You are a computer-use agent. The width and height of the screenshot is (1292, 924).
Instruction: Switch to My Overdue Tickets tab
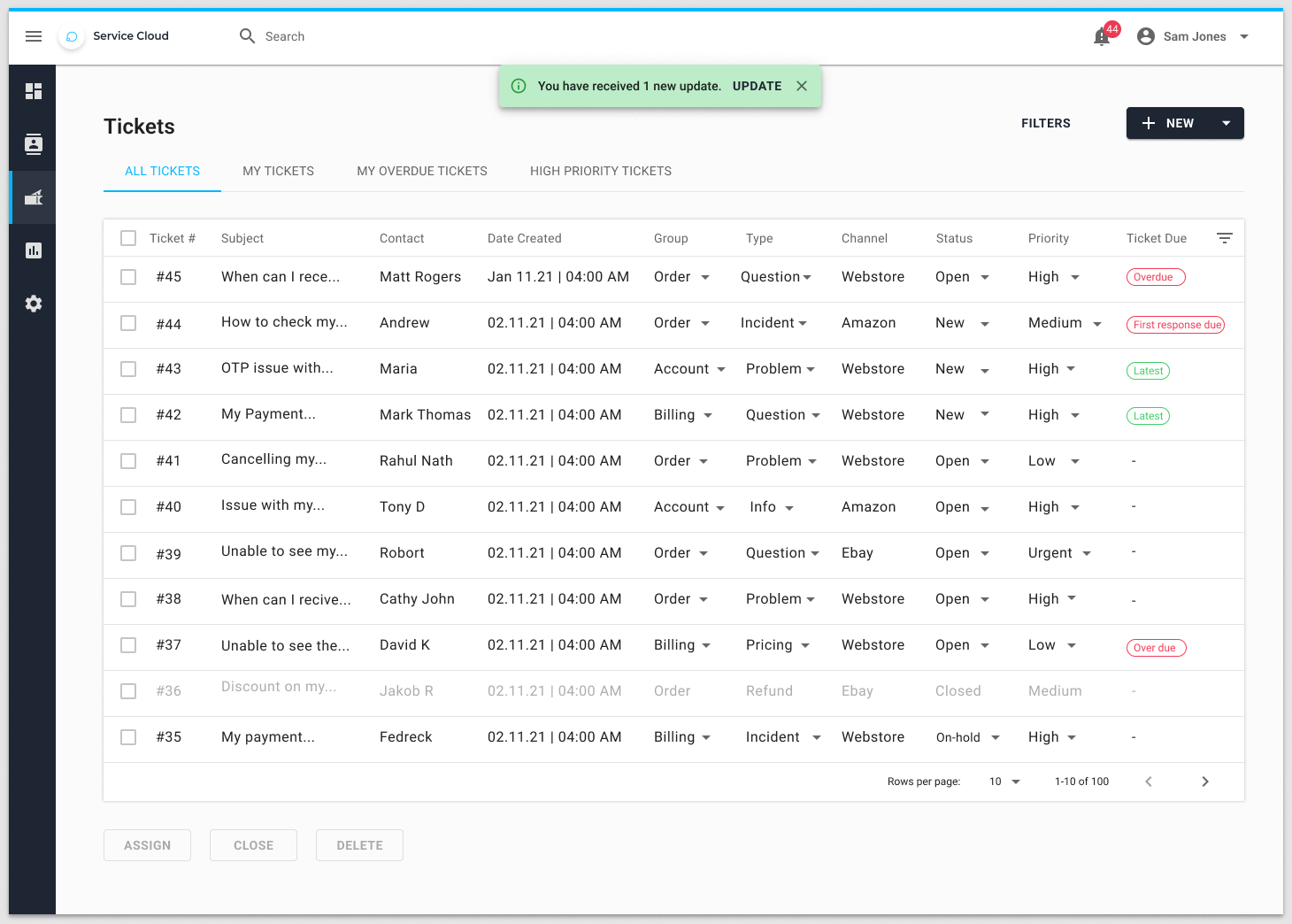(x=422, y=171)
